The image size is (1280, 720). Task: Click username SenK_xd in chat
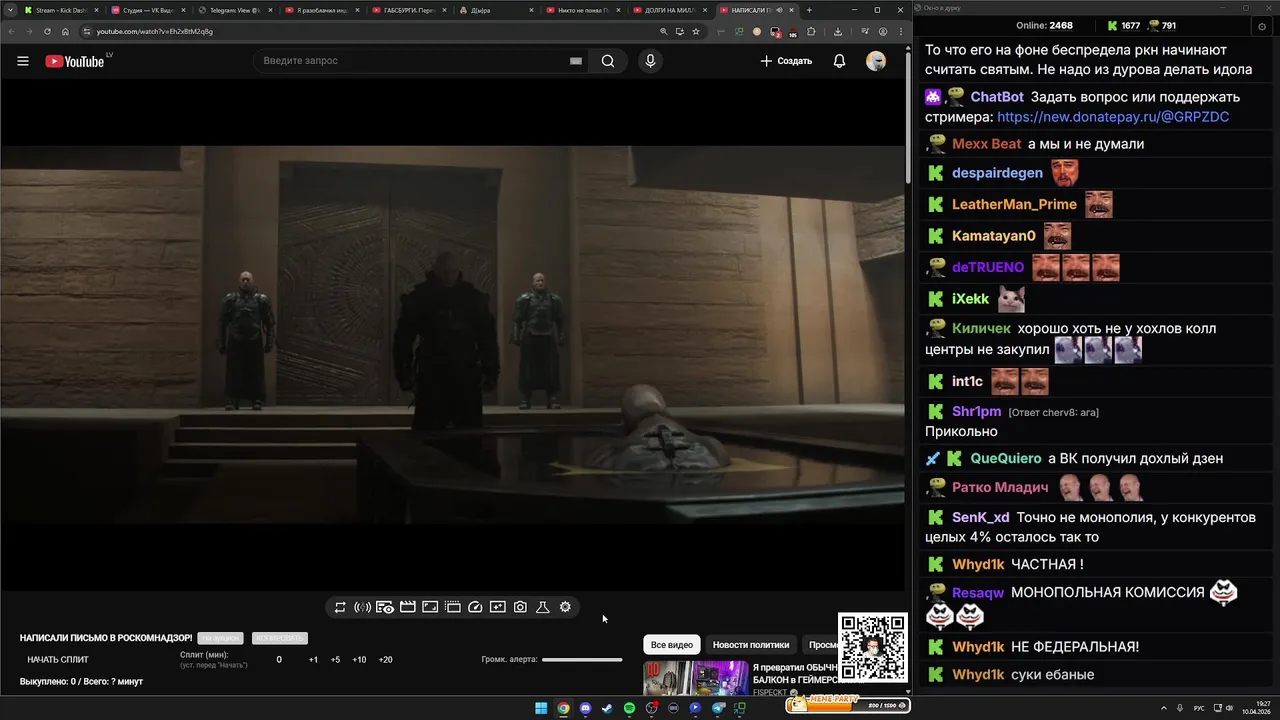[981, 518]
